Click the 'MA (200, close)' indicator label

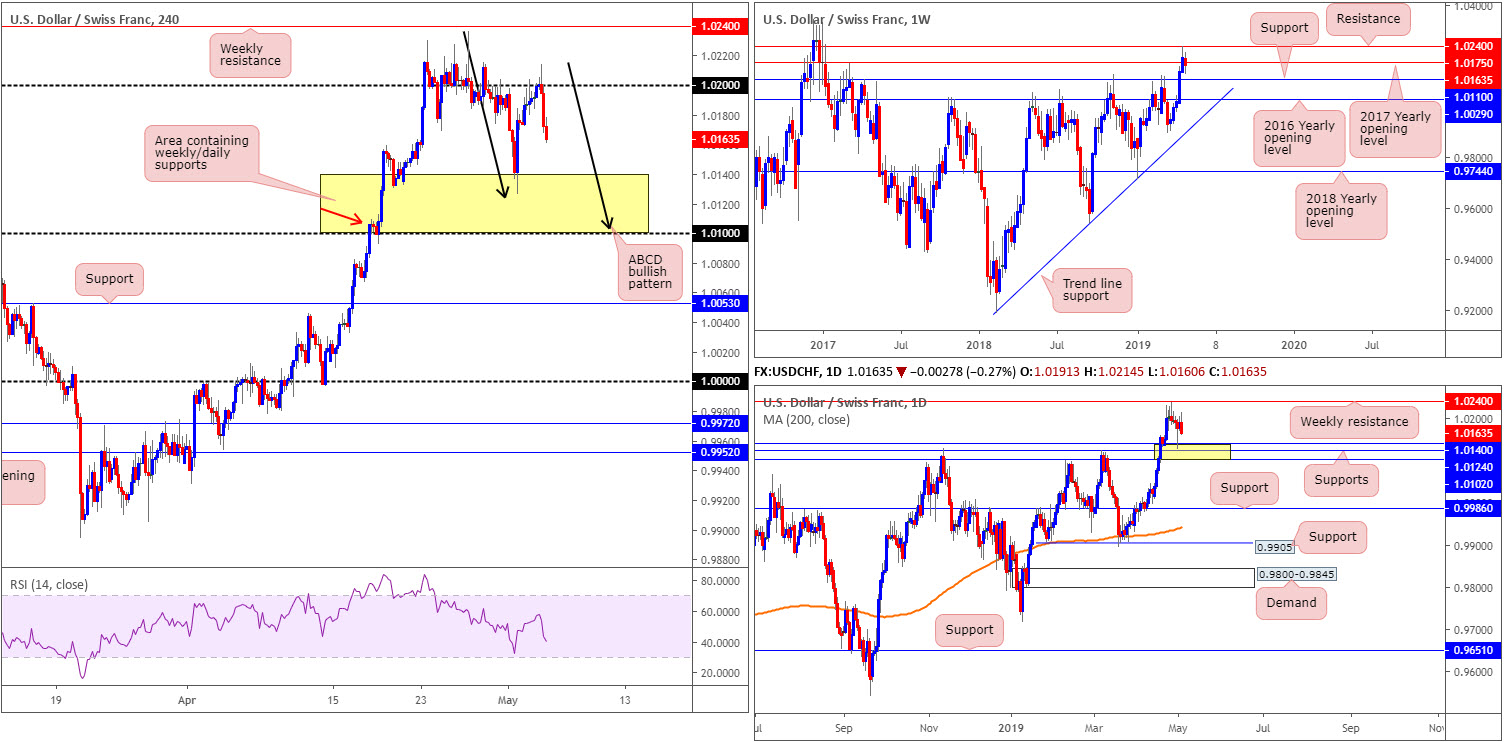(x=806, y=419)
